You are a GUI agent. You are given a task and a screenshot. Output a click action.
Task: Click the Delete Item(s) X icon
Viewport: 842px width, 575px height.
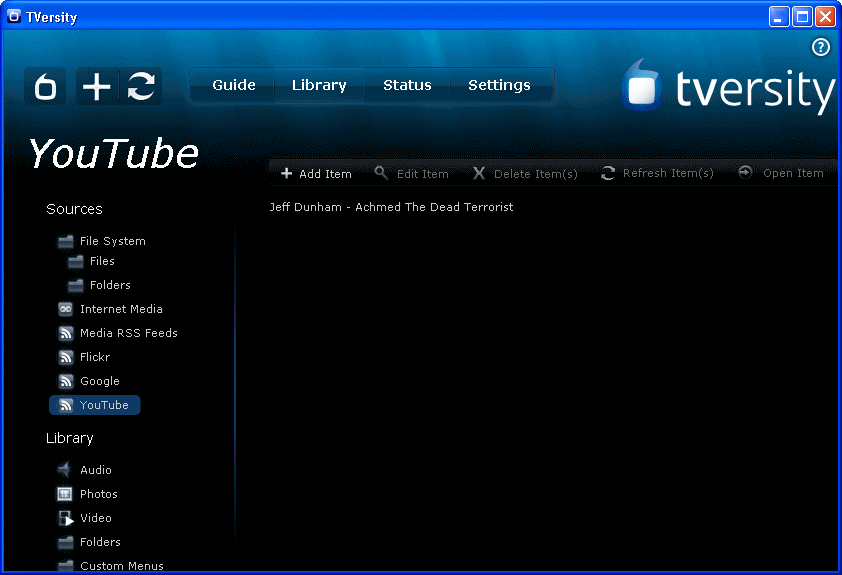point(478,173)
